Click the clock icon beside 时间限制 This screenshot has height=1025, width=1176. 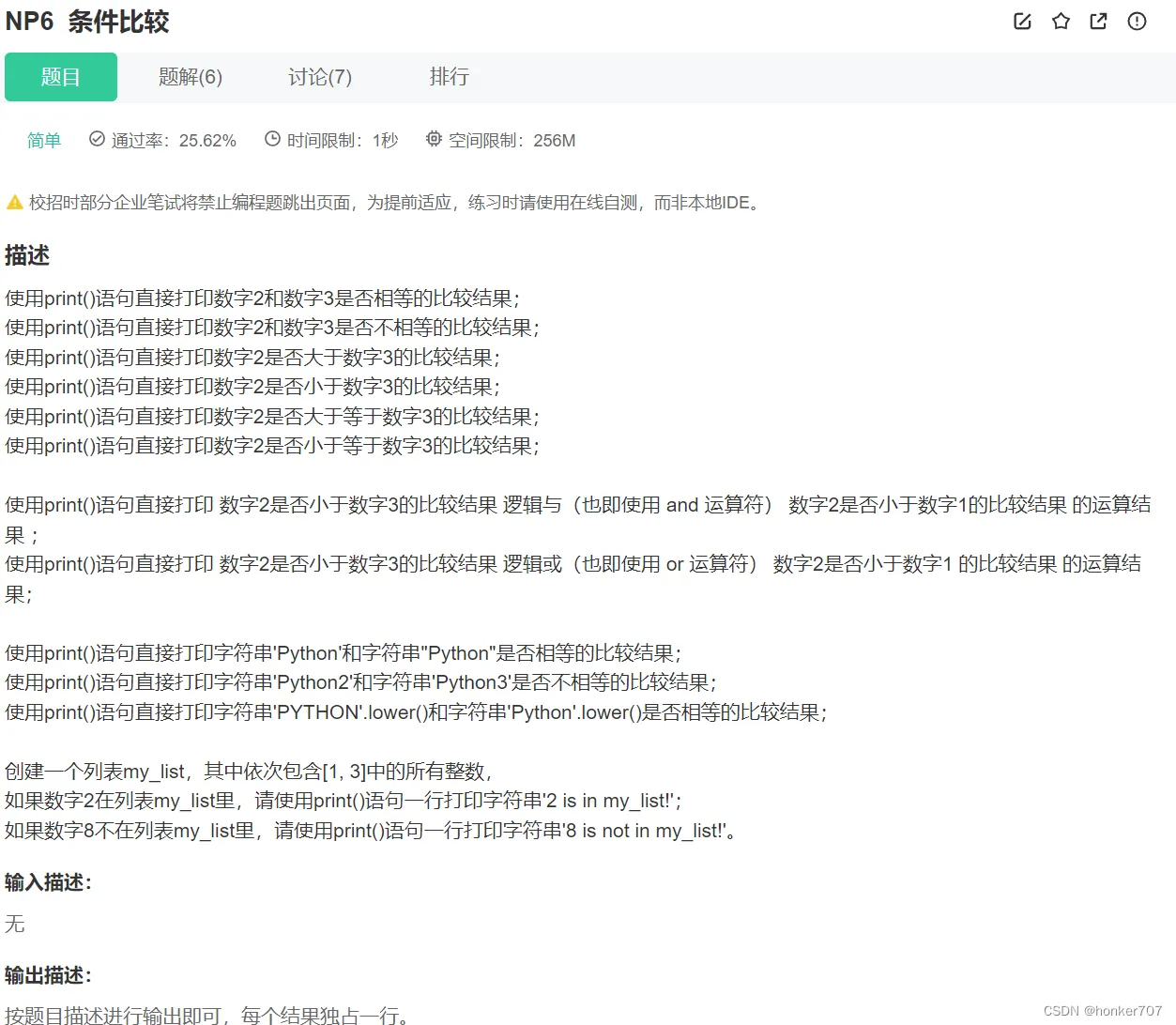pyautogui.click(x=271, y=139)
